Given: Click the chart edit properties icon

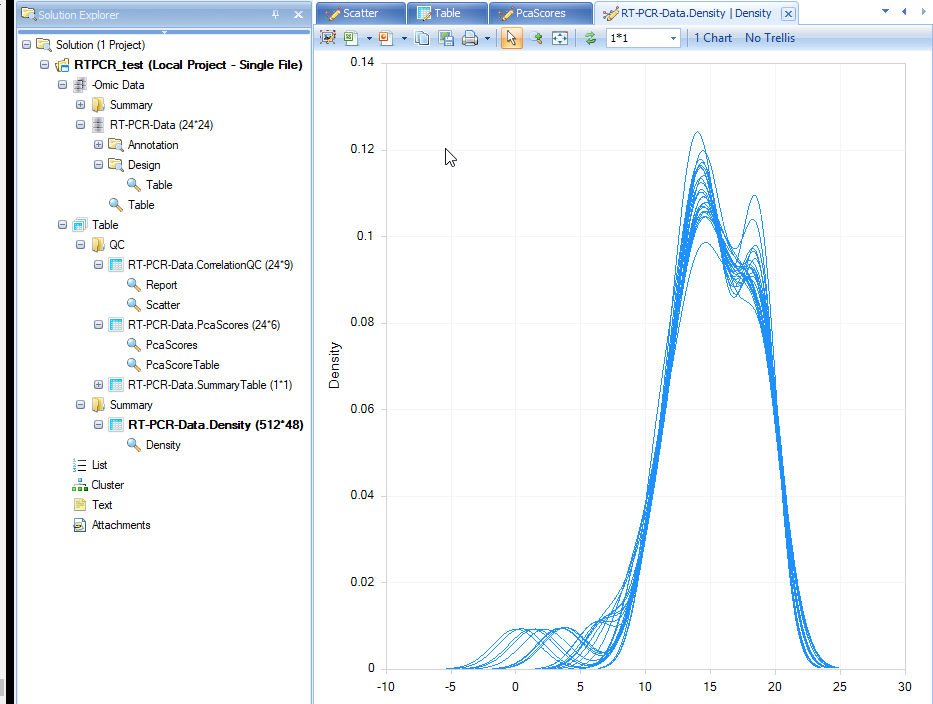Looking at the screenshot, I should (328, 38).
